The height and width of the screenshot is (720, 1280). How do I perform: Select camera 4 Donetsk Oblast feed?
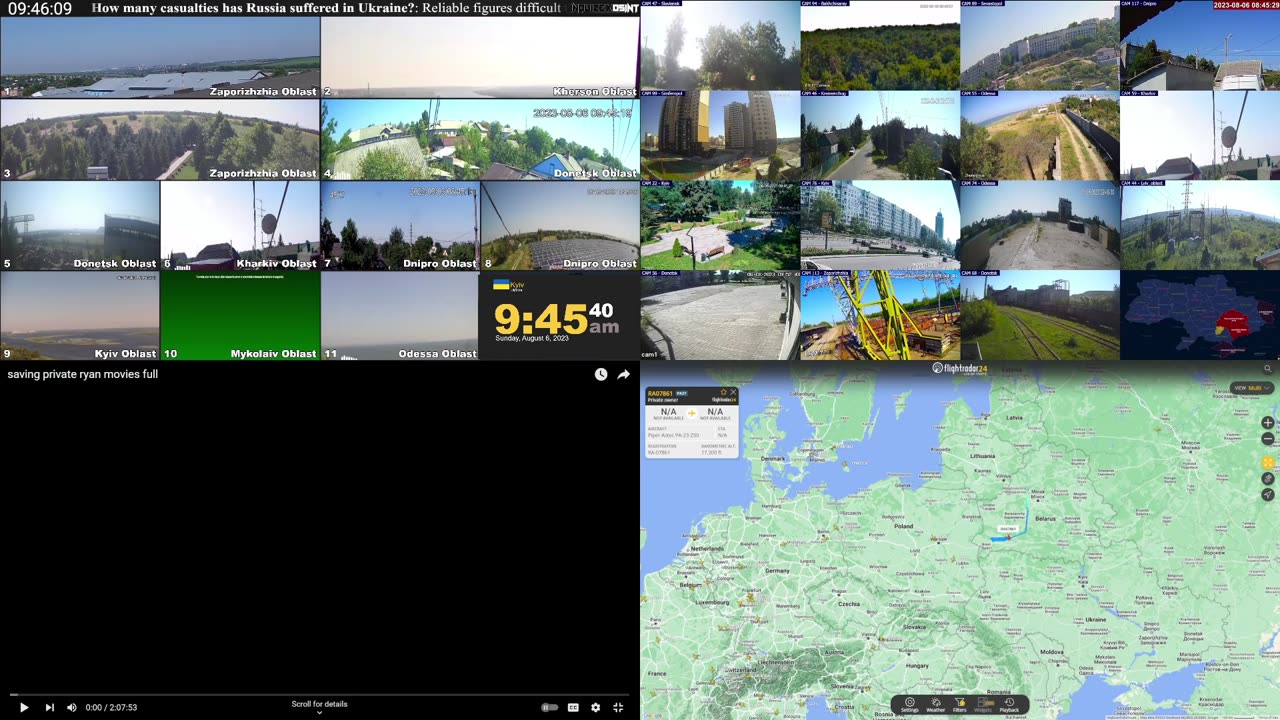point(480,139)
